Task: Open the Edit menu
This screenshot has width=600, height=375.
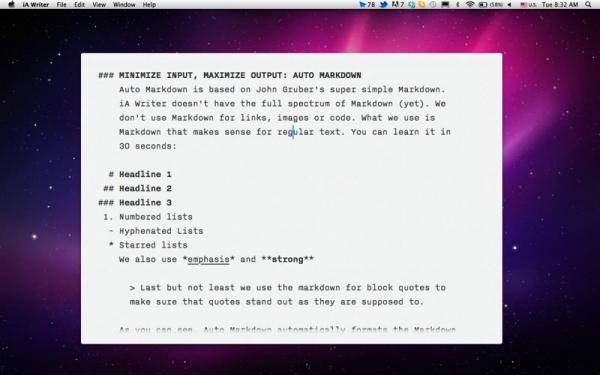Action: (x=80, y=5)
